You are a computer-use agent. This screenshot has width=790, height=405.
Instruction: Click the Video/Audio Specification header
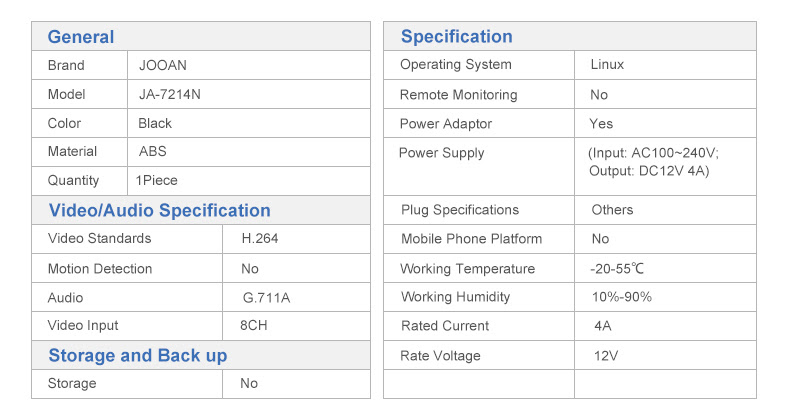click(x=159, y=210)
